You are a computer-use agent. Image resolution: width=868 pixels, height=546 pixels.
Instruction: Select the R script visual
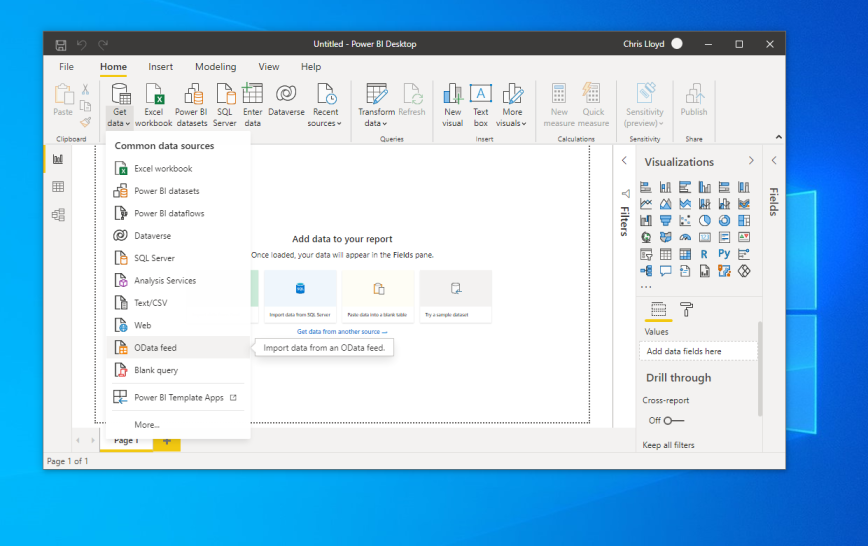(705, 254)
